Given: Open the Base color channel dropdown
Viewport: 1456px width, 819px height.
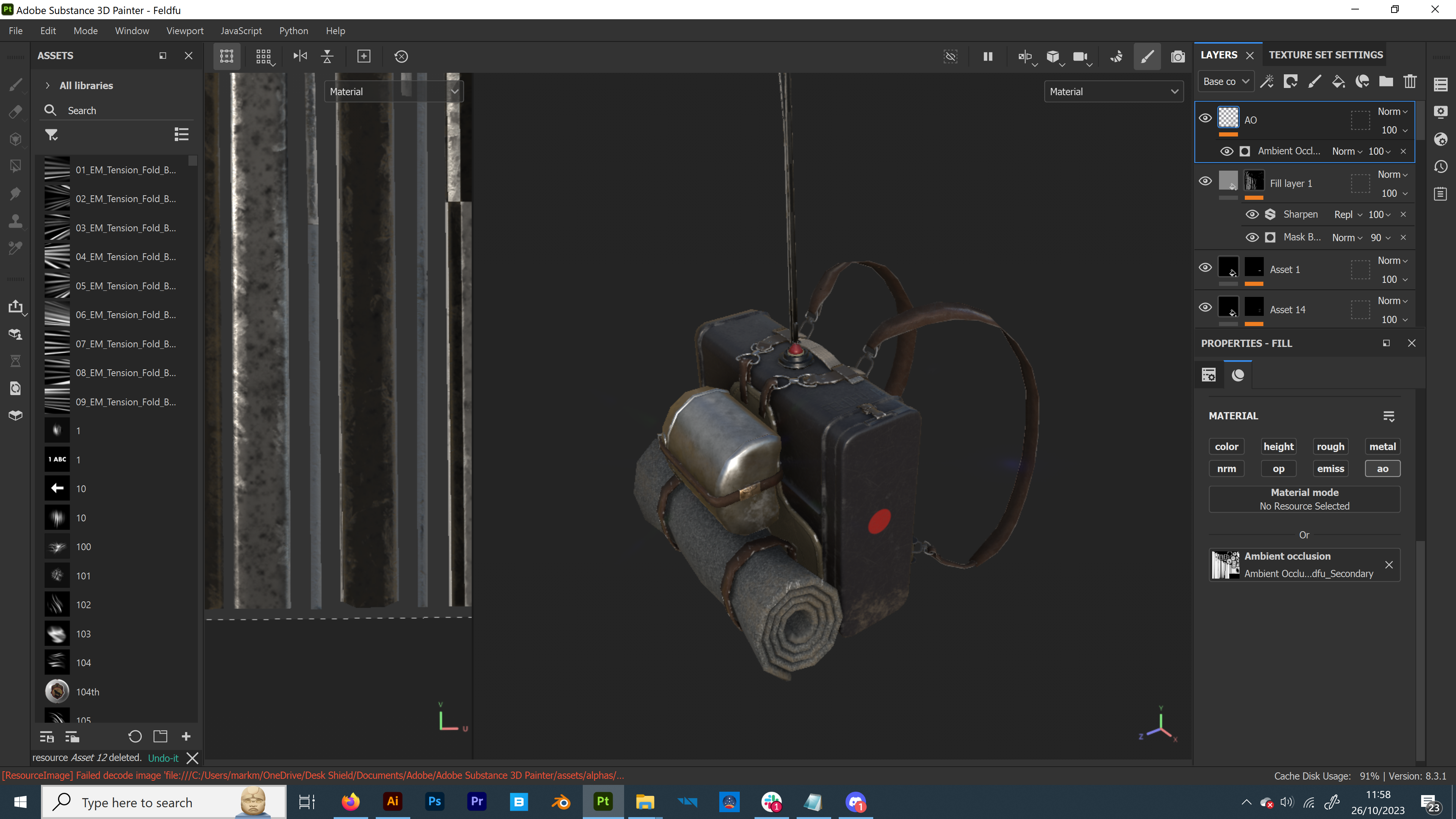Looking at the screenshot, I should click(1225, 82).
